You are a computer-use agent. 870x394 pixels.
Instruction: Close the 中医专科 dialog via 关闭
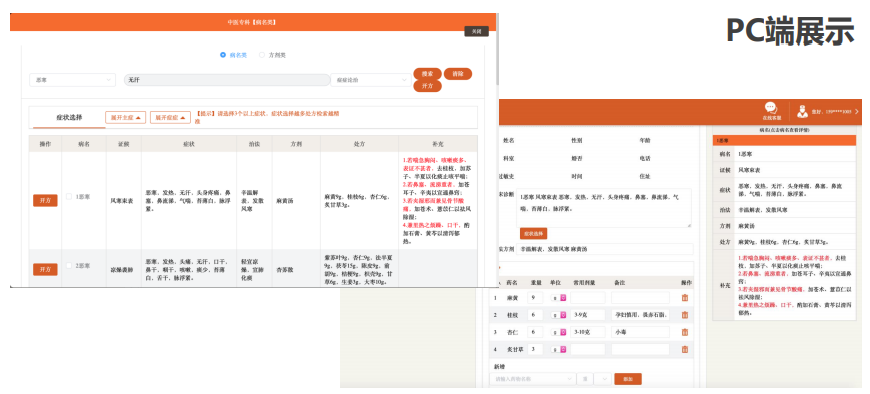pyautogui.click(x=476, y=32)
